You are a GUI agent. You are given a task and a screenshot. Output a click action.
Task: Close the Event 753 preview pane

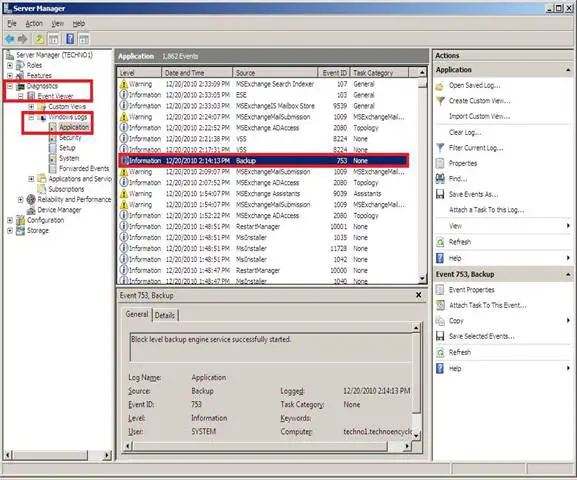click(418, 295)
